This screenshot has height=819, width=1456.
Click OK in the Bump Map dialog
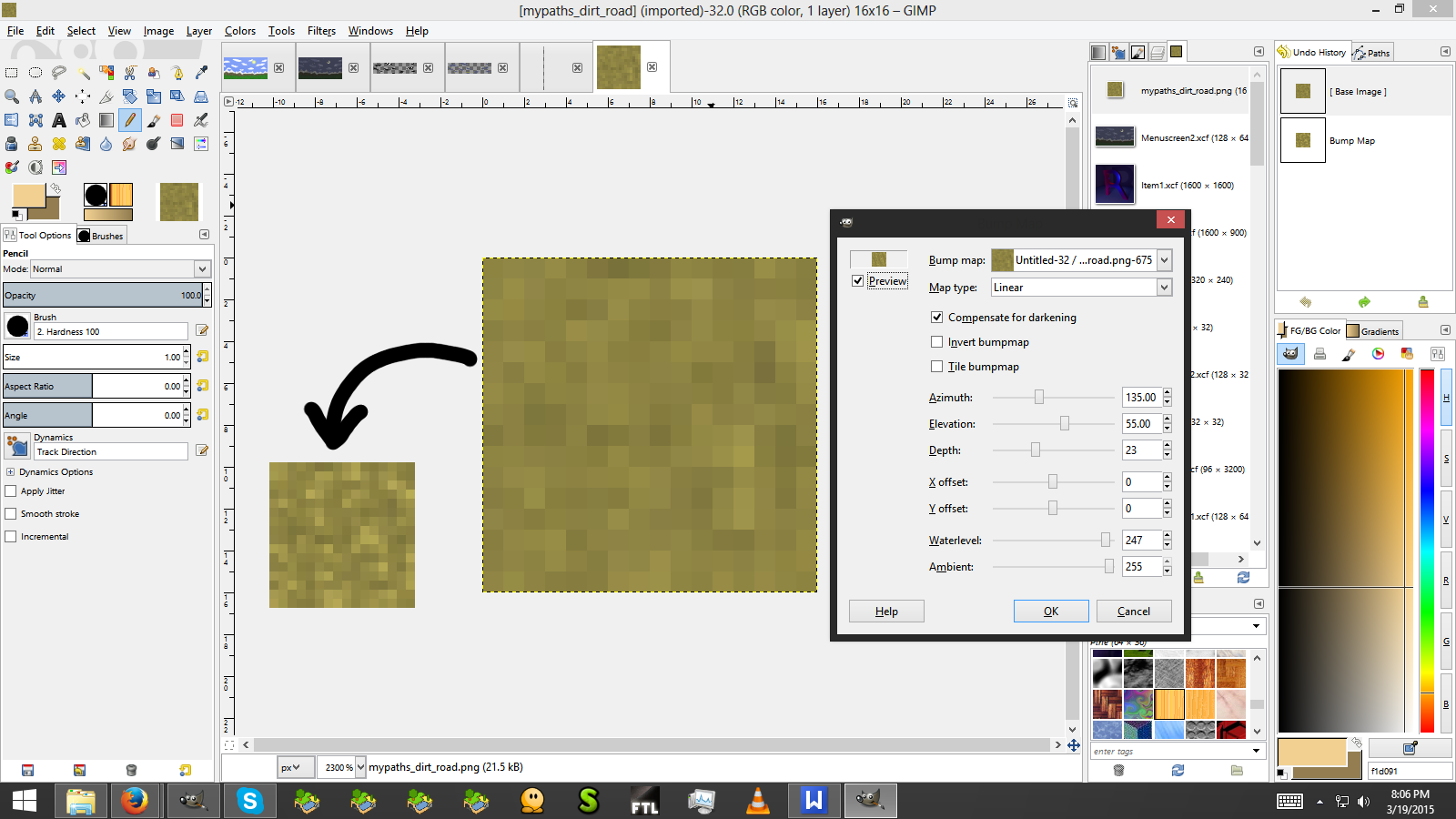1051,612
